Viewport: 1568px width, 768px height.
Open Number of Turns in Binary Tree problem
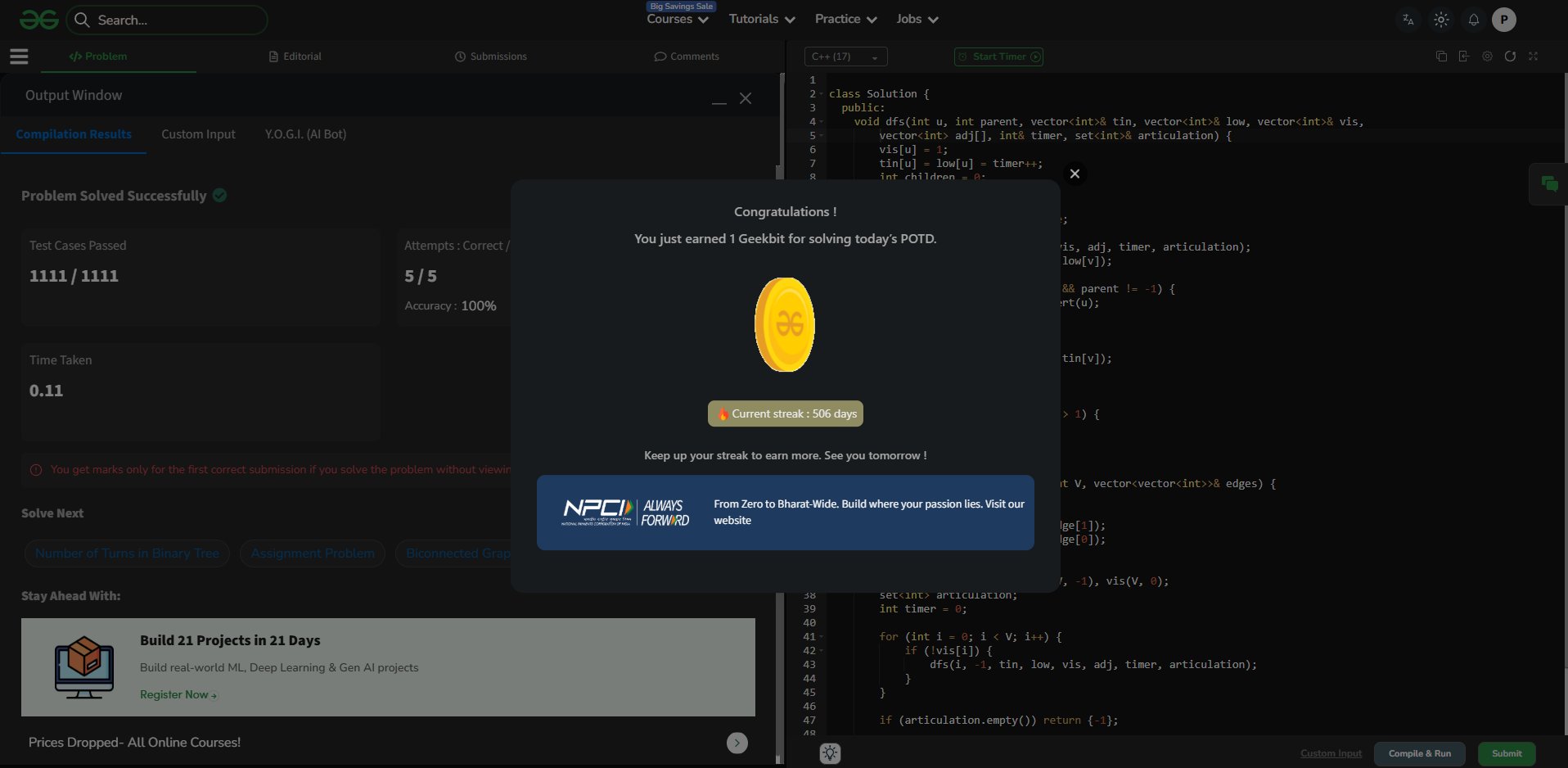pyautogui.click(x=127, y=553)
